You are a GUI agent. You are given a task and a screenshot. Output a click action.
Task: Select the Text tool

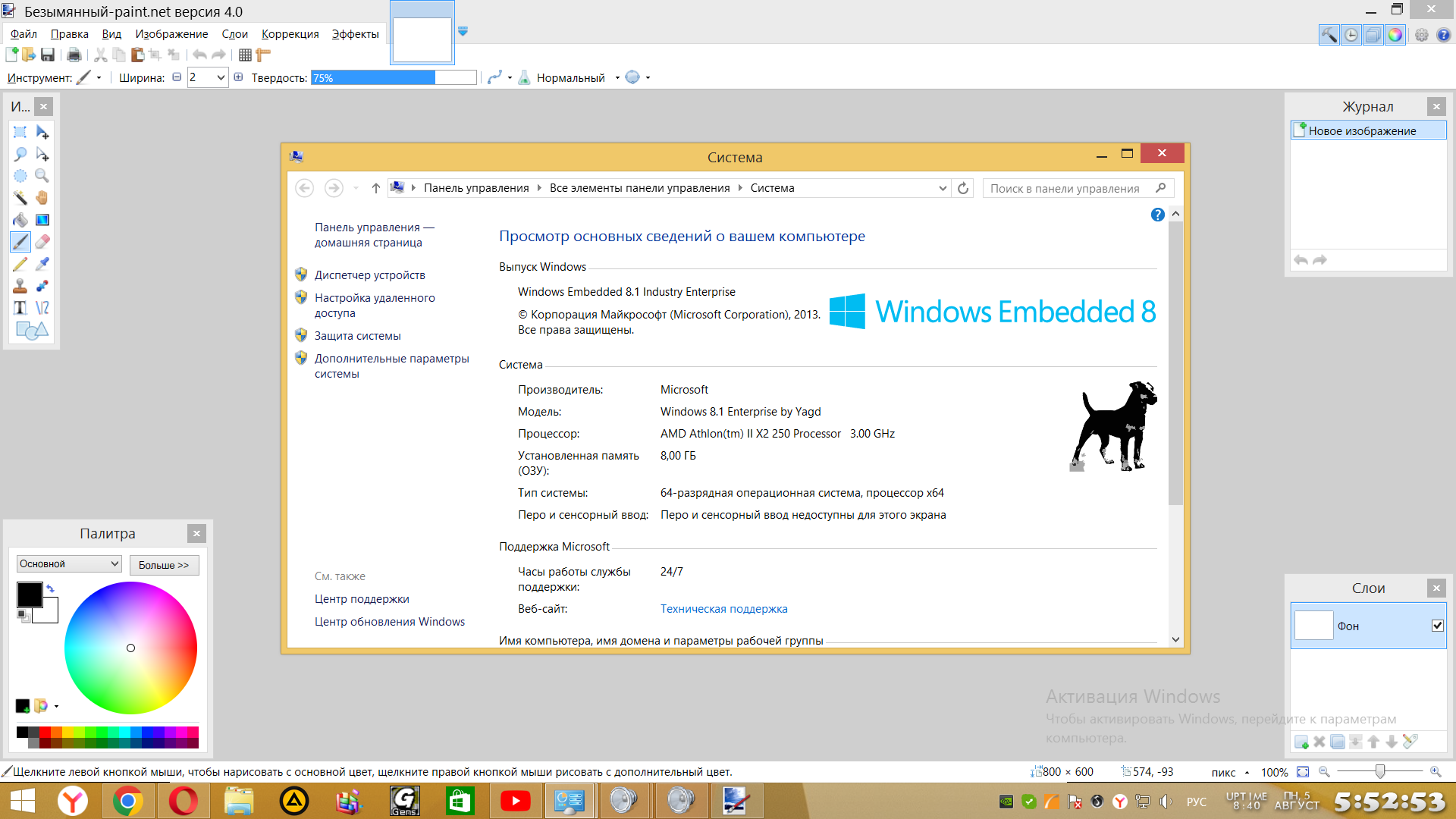click(x=20, y=309)
